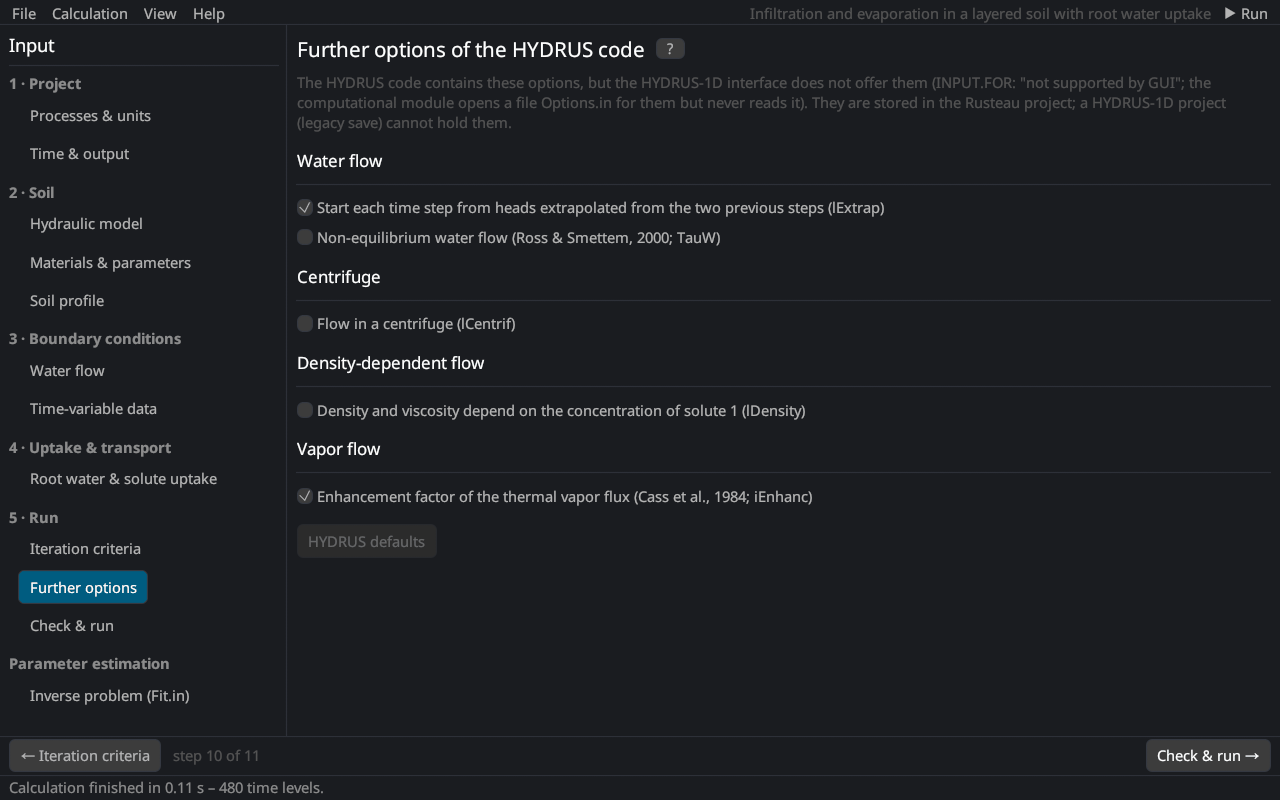The image size is (1280, 800).
Task: Click the '3 · Boundary conditions' section heading
Action: click(x=95, y=339)
